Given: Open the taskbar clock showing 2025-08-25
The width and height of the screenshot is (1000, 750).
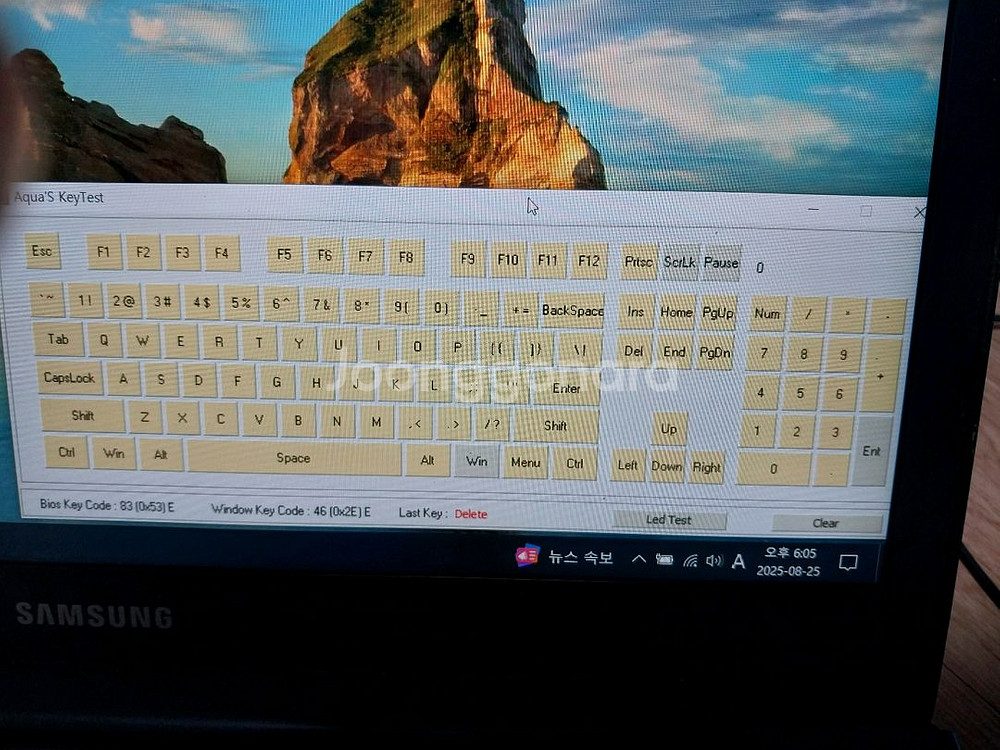Looking at the screenshot, I should click(x=788, y=562).
